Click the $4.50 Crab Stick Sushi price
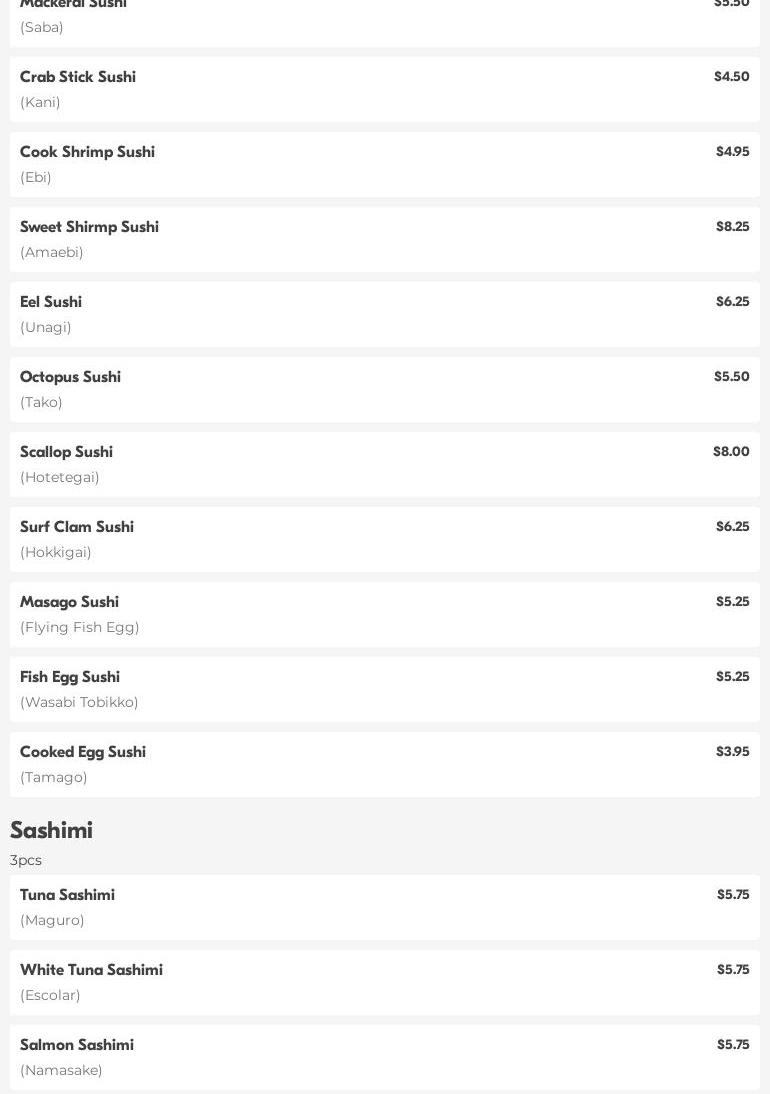 731,77
